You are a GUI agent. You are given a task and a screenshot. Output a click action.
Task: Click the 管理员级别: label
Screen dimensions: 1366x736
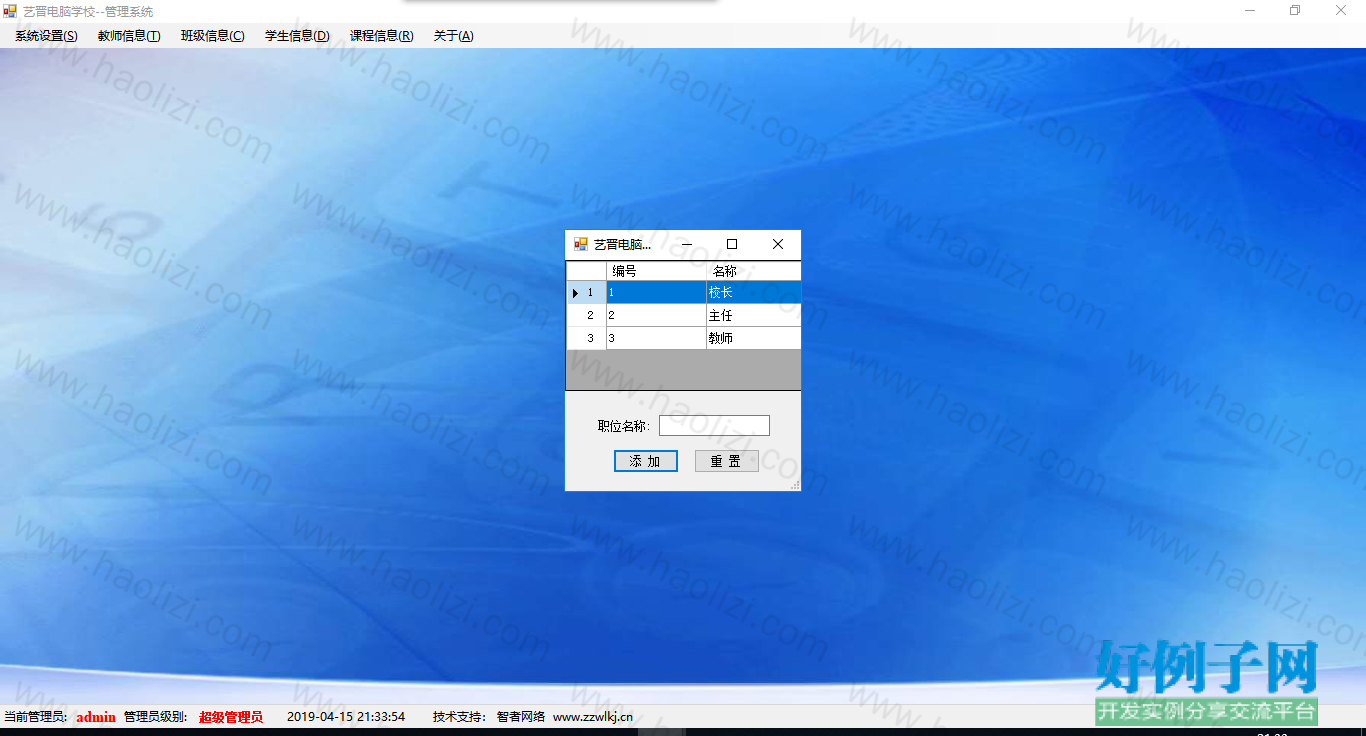156,717
